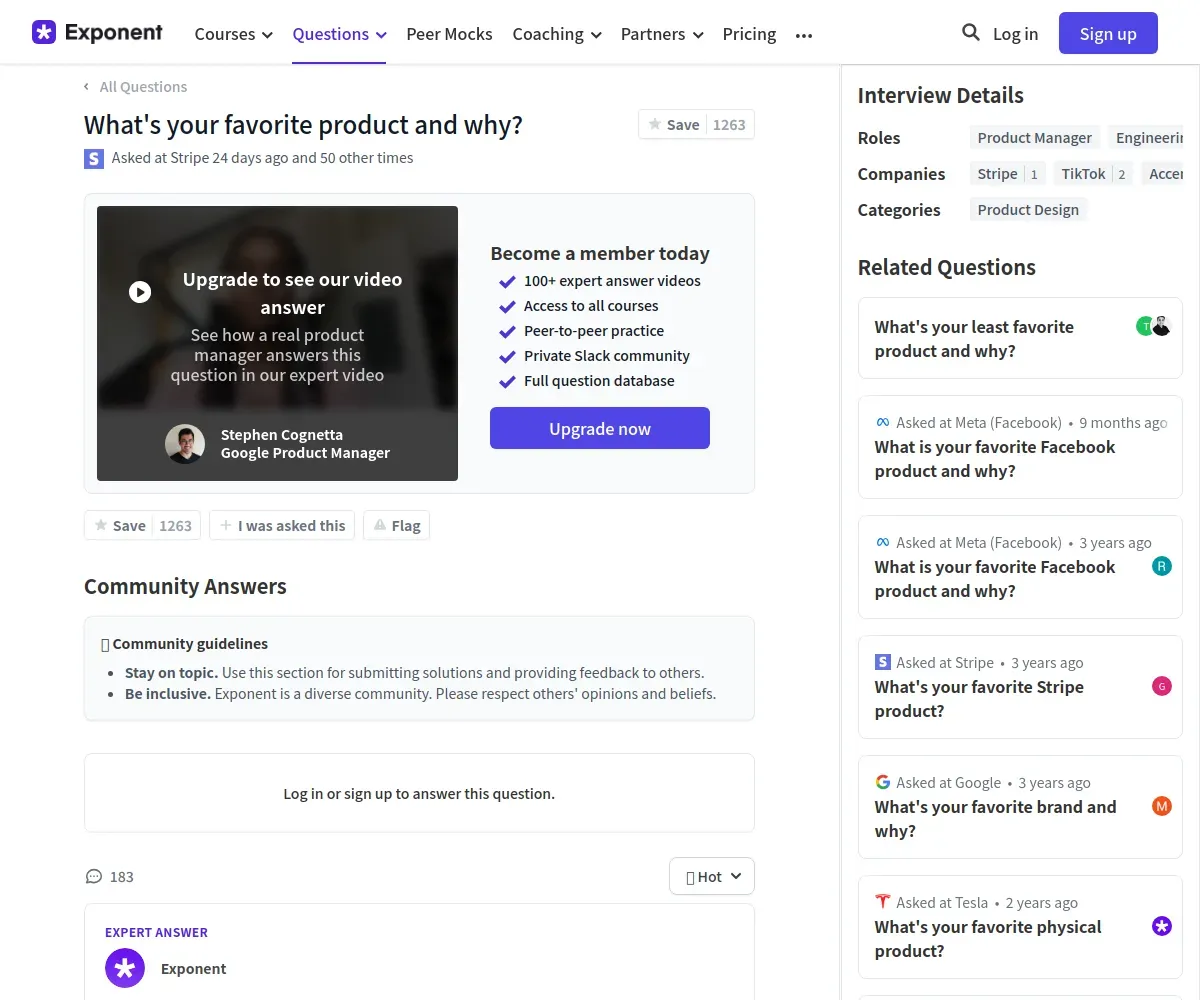Screen dimensions: 1200x1000
Task: Open the Hot sort dropdown
Action: (712, 876)
